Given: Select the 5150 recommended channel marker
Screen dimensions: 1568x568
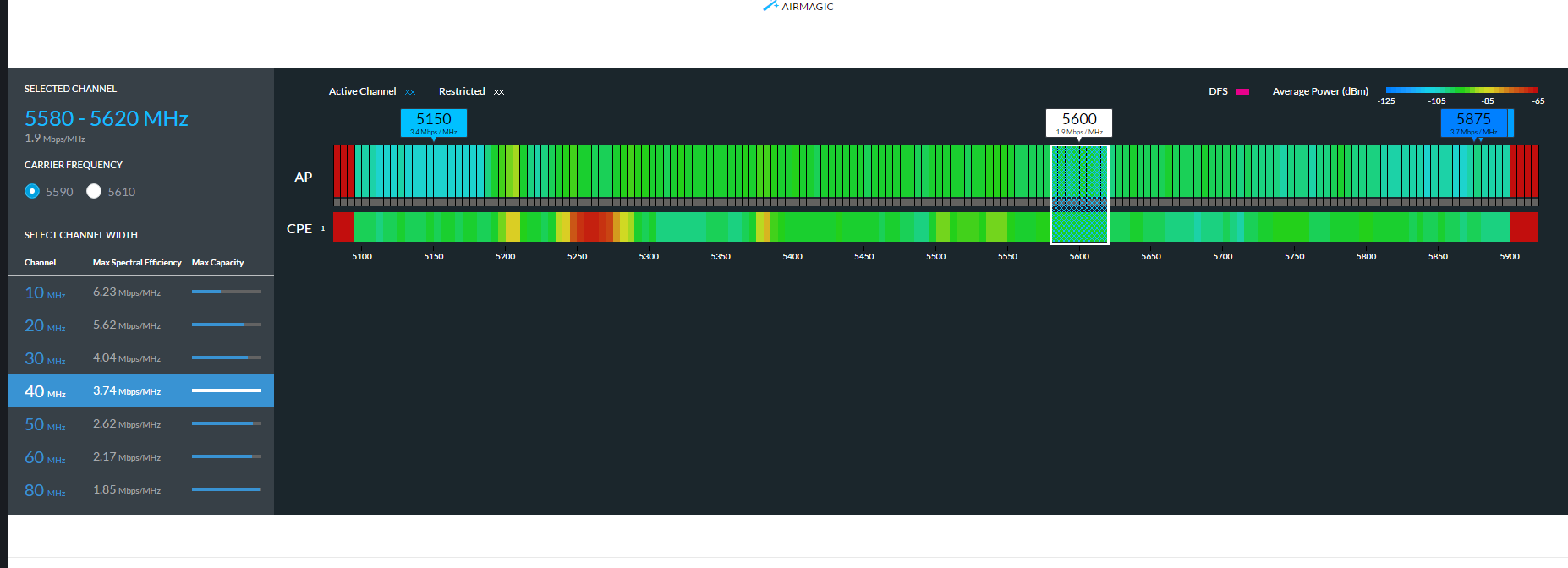Looking at the screenshot, I should 433,122.
